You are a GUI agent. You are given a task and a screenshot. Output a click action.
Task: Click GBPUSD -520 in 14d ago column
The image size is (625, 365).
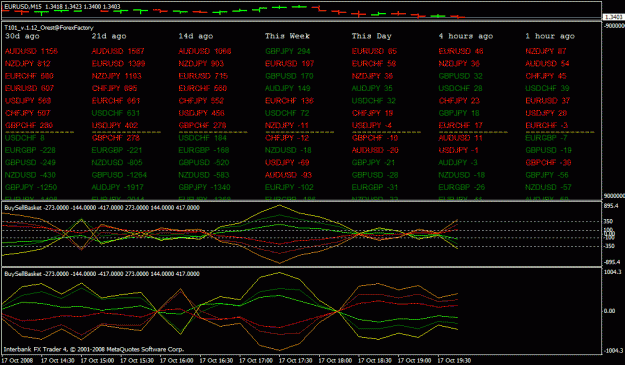pyautogui.click(x=204, y=163)
